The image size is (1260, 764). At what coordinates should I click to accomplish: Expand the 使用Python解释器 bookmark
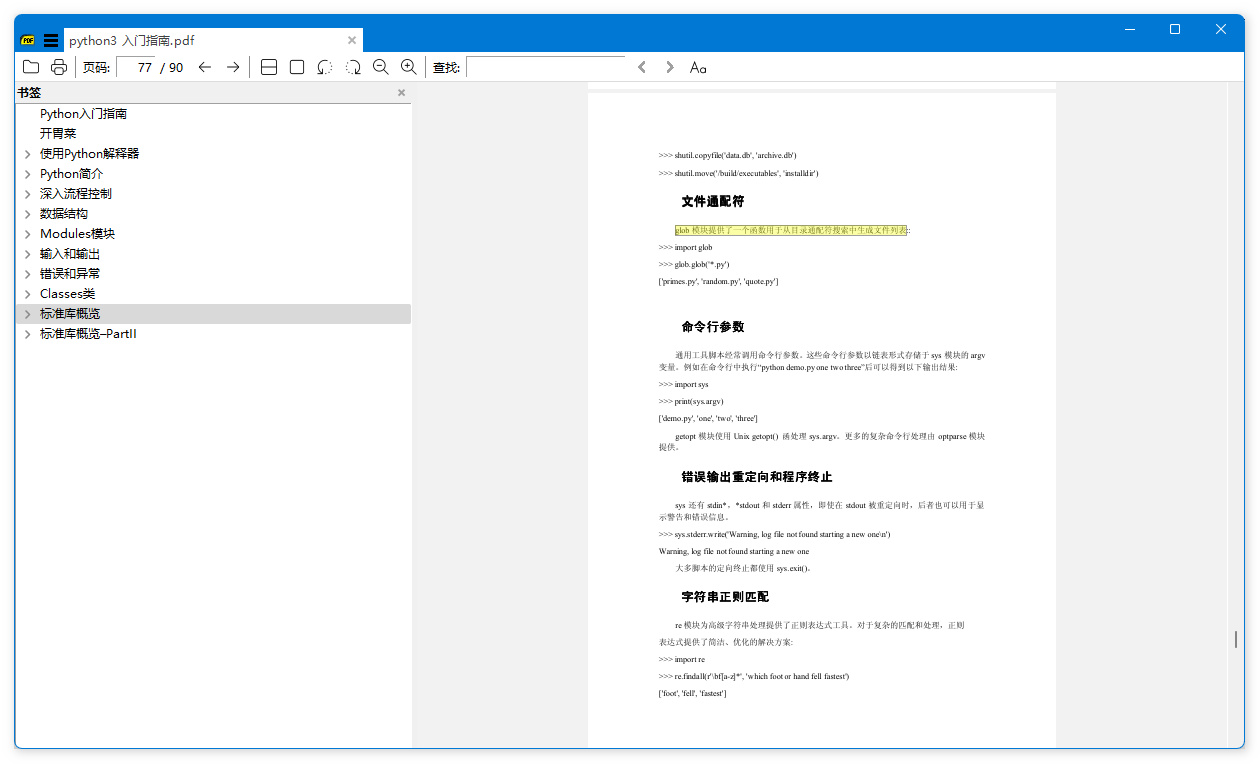tap(28, 154)
